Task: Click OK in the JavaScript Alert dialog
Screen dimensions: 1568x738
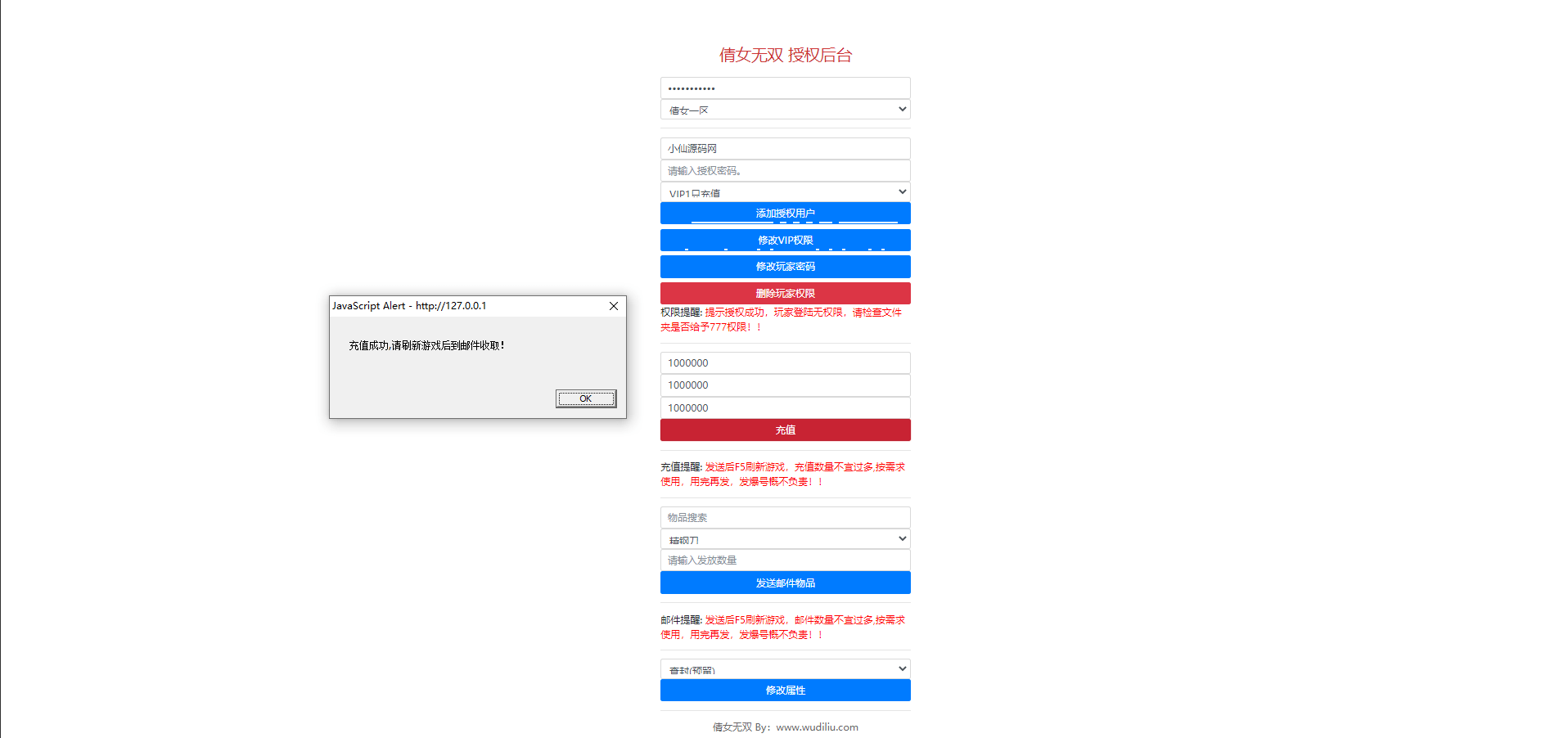Action: coord(586,398)
